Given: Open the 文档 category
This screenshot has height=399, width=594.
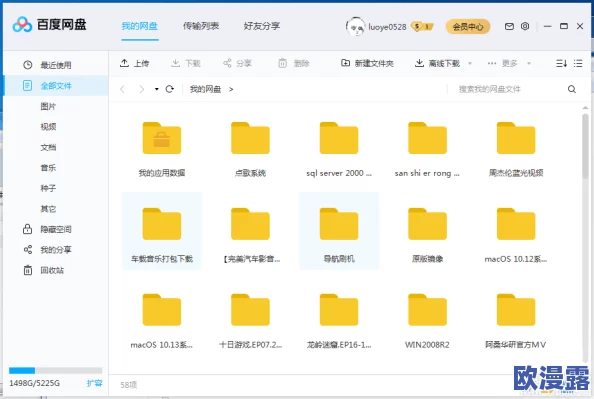Looking at the screenshot, I should 48,147.
